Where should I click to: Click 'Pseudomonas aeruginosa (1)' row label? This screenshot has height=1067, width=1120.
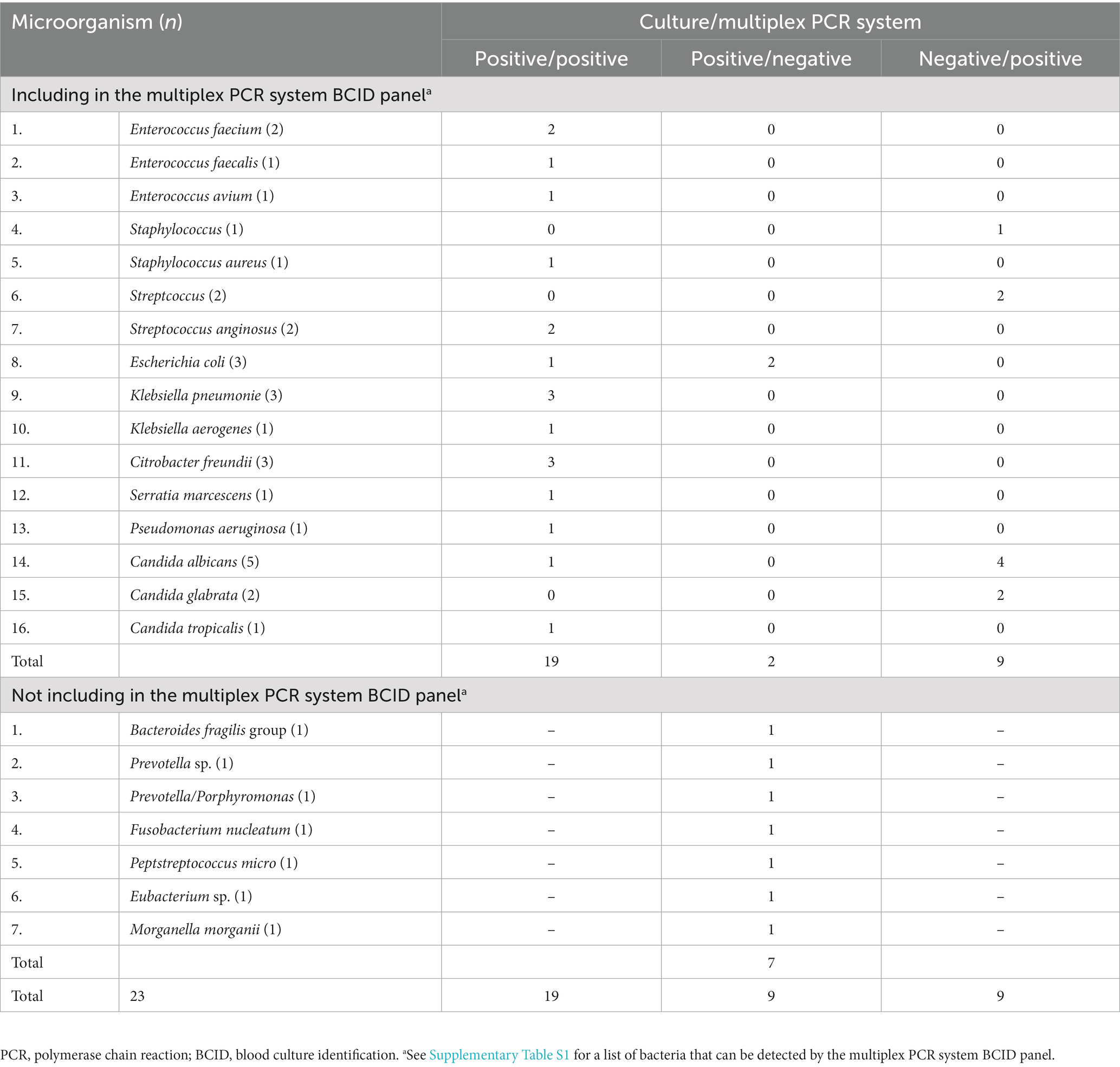(218, 529)
